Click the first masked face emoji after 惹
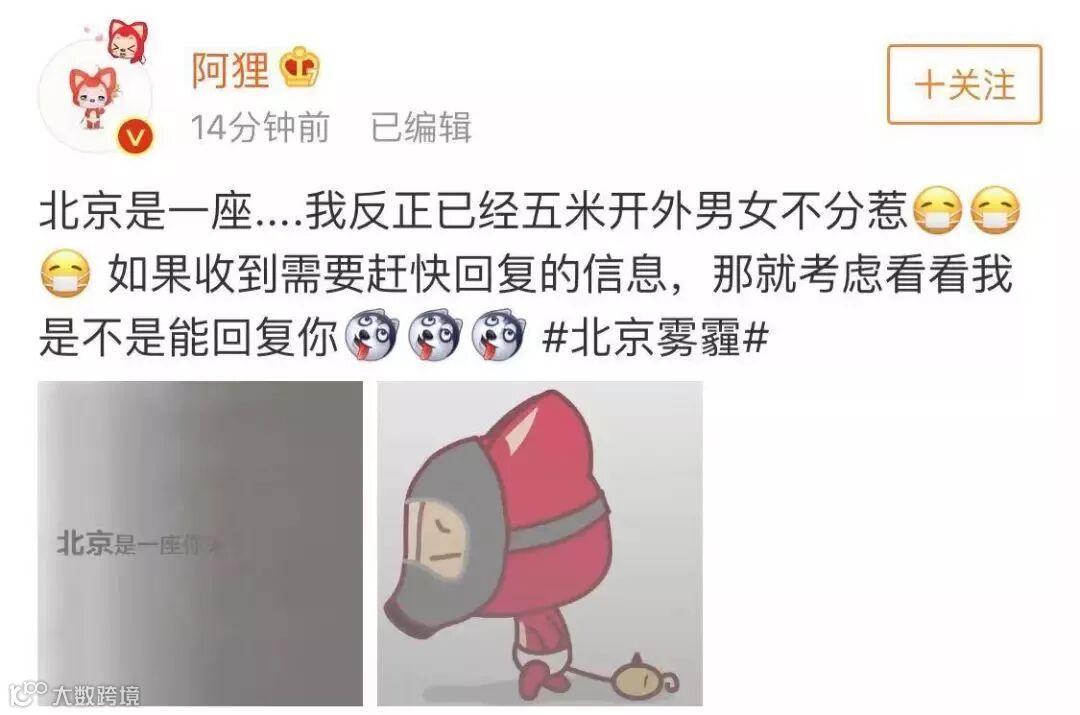This screenshot has height=715, width=1080. coord(937,211)
